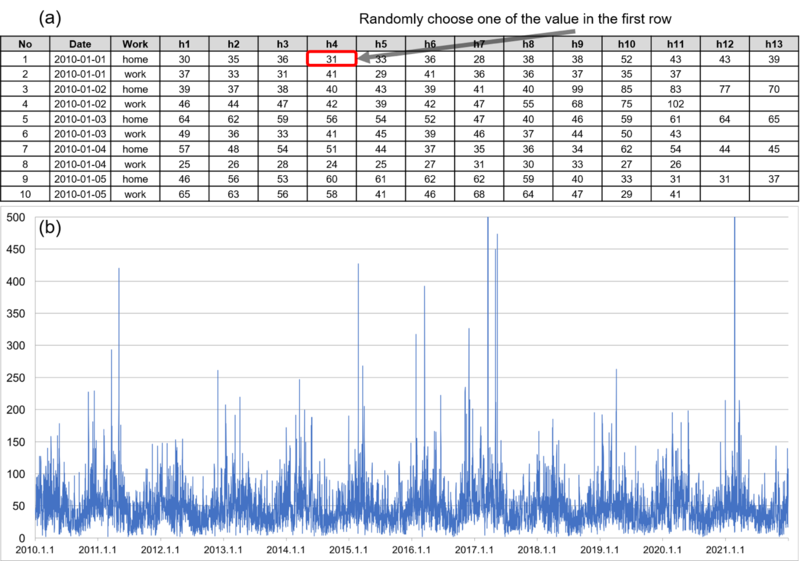Click the date 2010-01-04 in row 8
This screenshot has height=561, width=800.
point(80,164)
